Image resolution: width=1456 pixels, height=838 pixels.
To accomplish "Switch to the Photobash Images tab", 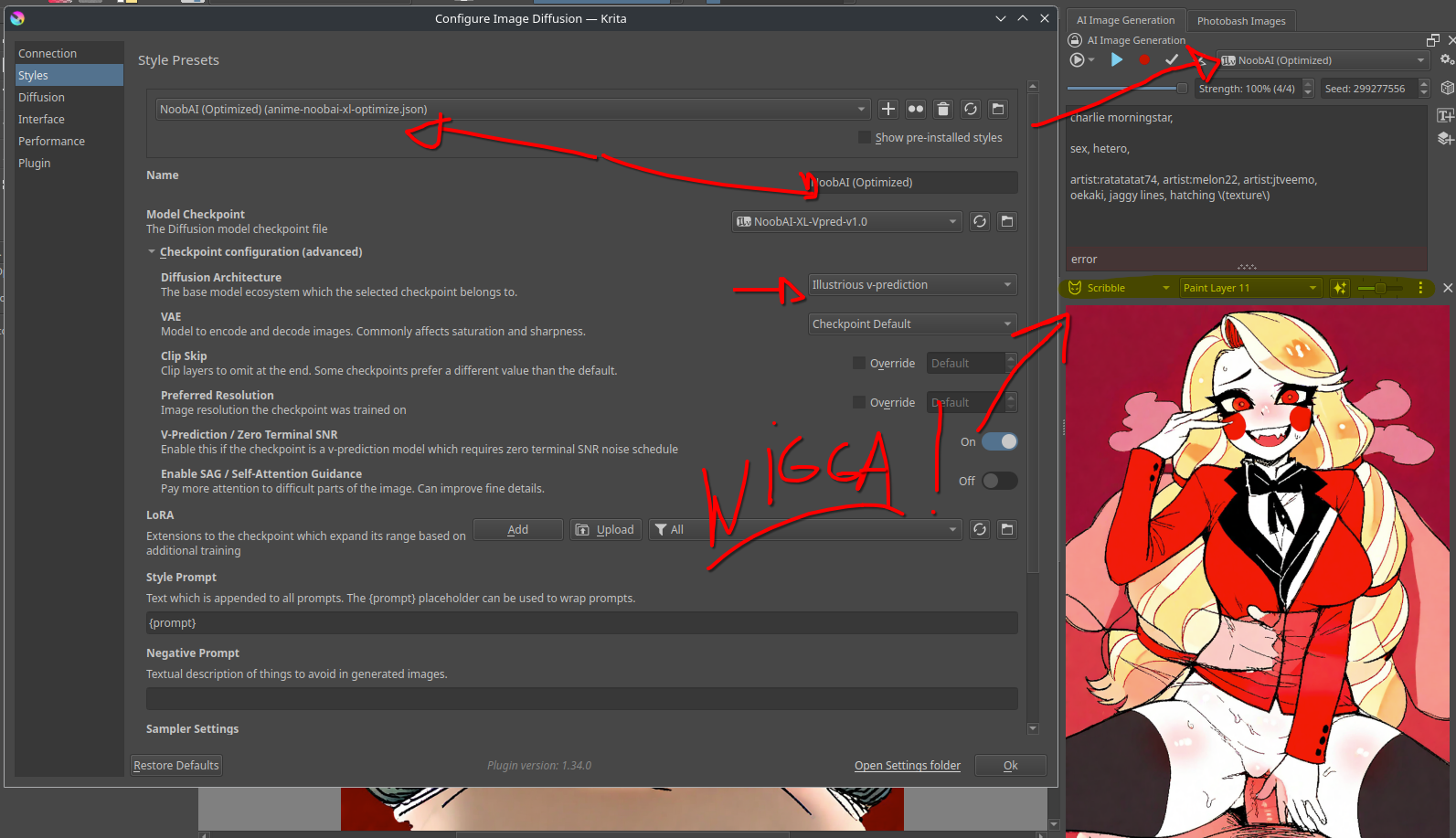I will (1241, 21).
